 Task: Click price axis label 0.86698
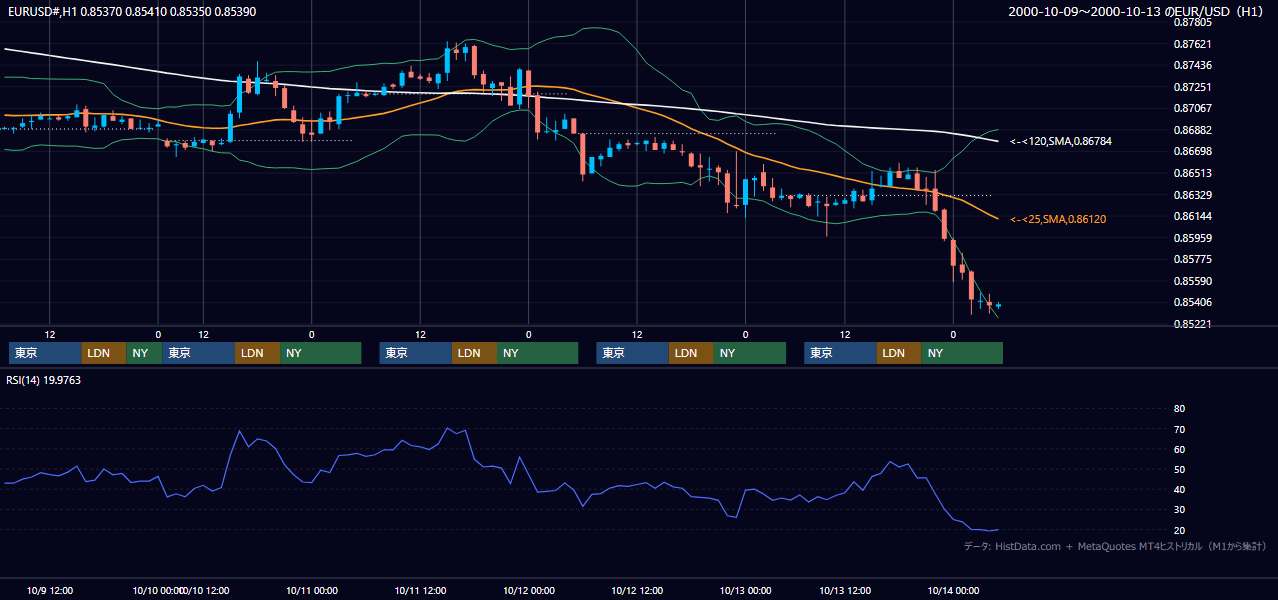click(x=1192, y=151)
